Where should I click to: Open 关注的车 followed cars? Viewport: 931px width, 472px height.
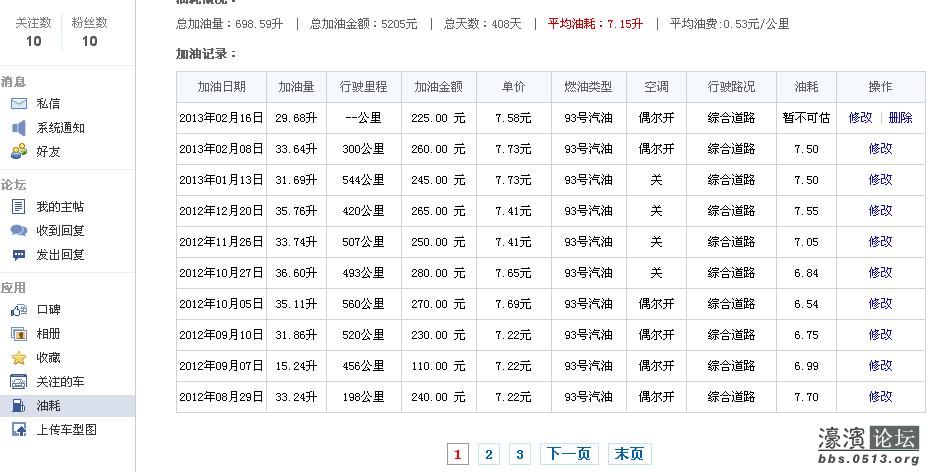tap(60, 382)
